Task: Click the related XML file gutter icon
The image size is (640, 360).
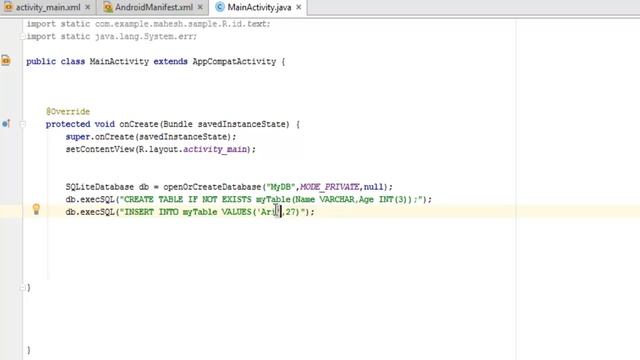Action: point(6,60)
